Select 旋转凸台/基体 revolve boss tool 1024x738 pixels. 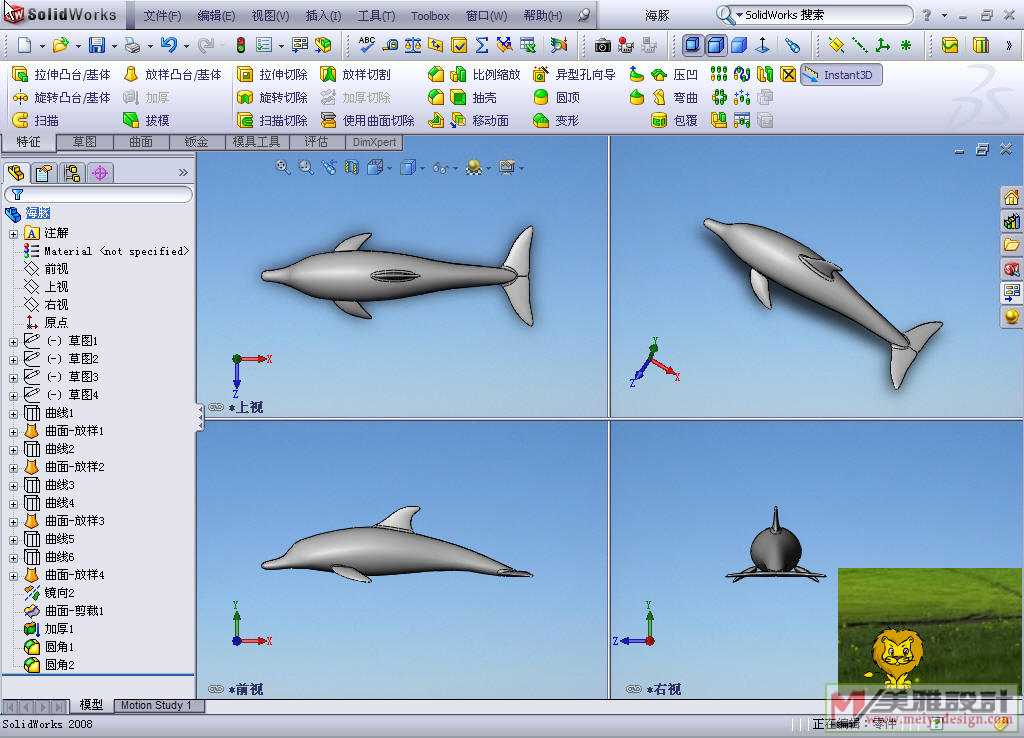pyautogui.click(x=62, y=97)
